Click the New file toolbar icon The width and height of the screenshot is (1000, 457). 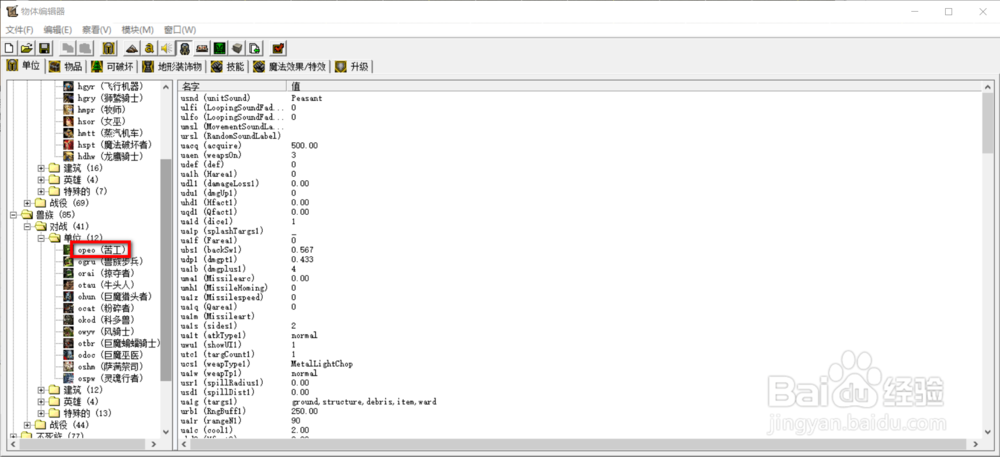coord(10,48)
